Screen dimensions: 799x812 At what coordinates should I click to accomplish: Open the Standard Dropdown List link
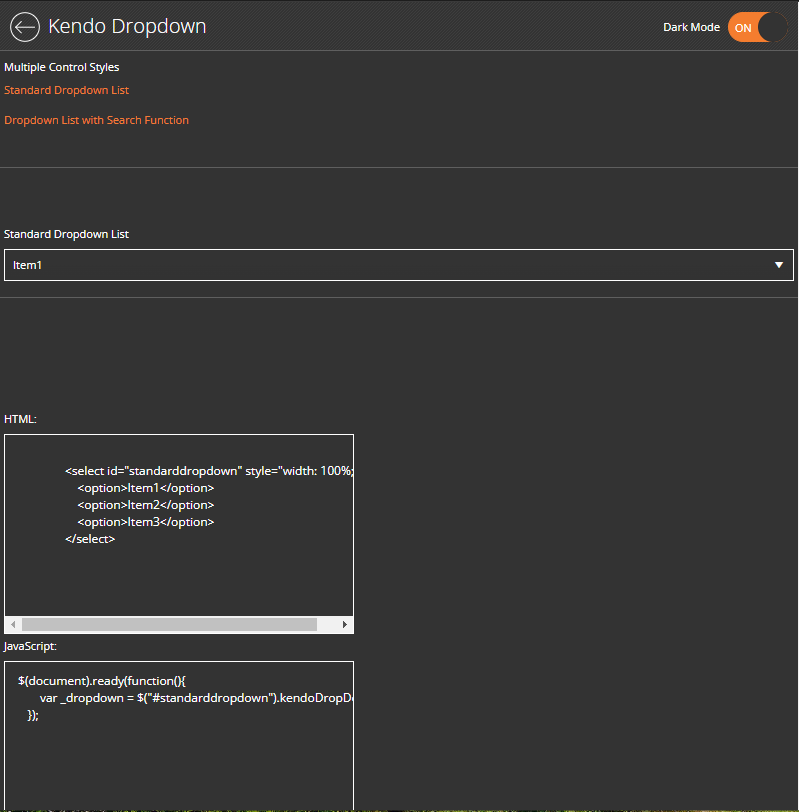pyautogui.click(x=66, y=90)
